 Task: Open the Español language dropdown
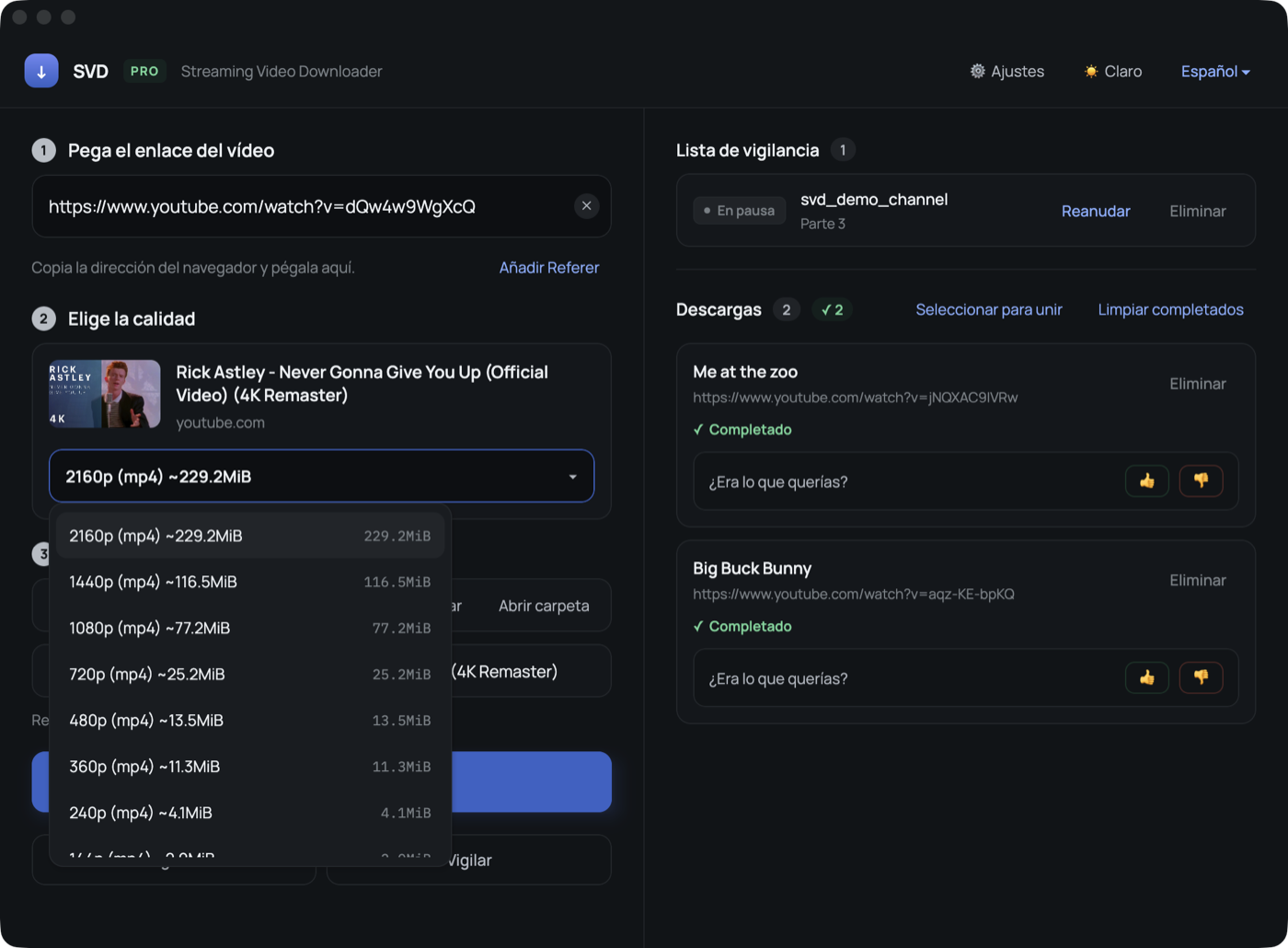pos(1215,71)
